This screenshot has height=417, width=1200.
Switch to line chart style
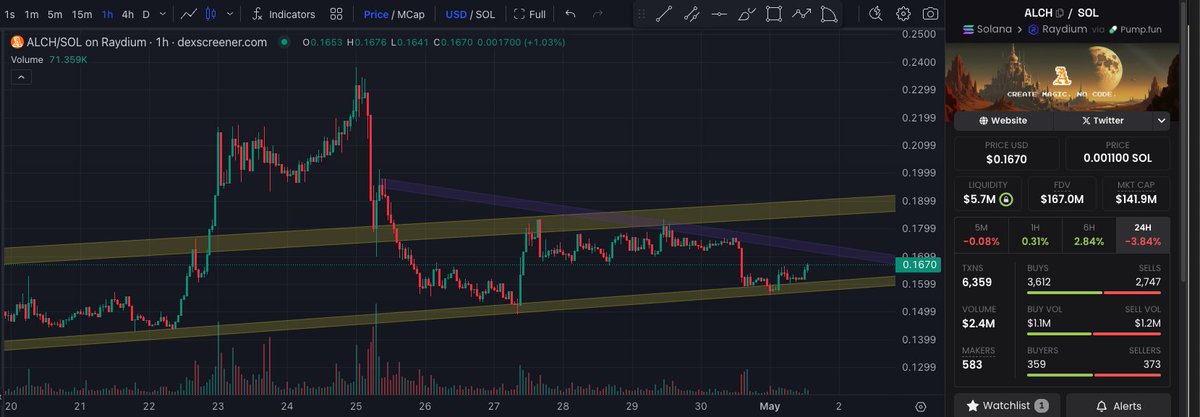pyautogui.click(x=189, y=14)
